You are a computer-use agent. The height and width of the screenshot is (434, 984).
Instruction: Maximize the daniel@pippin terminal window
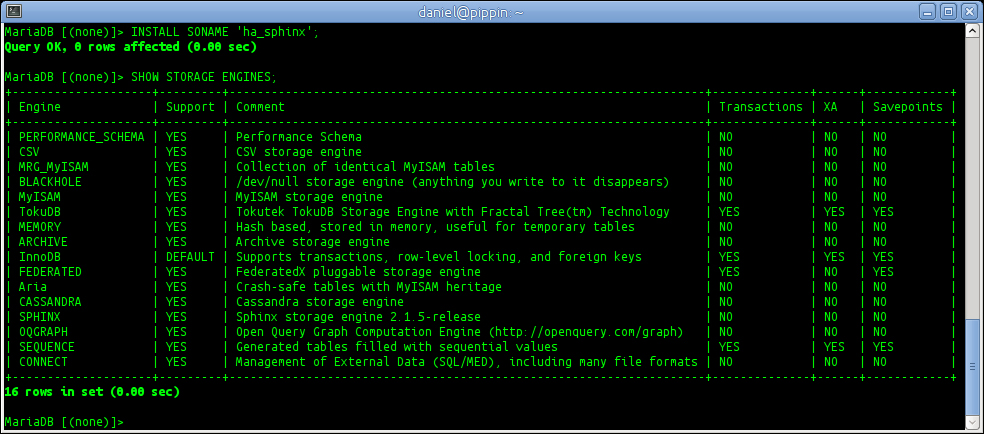click(x=948, y=11)
